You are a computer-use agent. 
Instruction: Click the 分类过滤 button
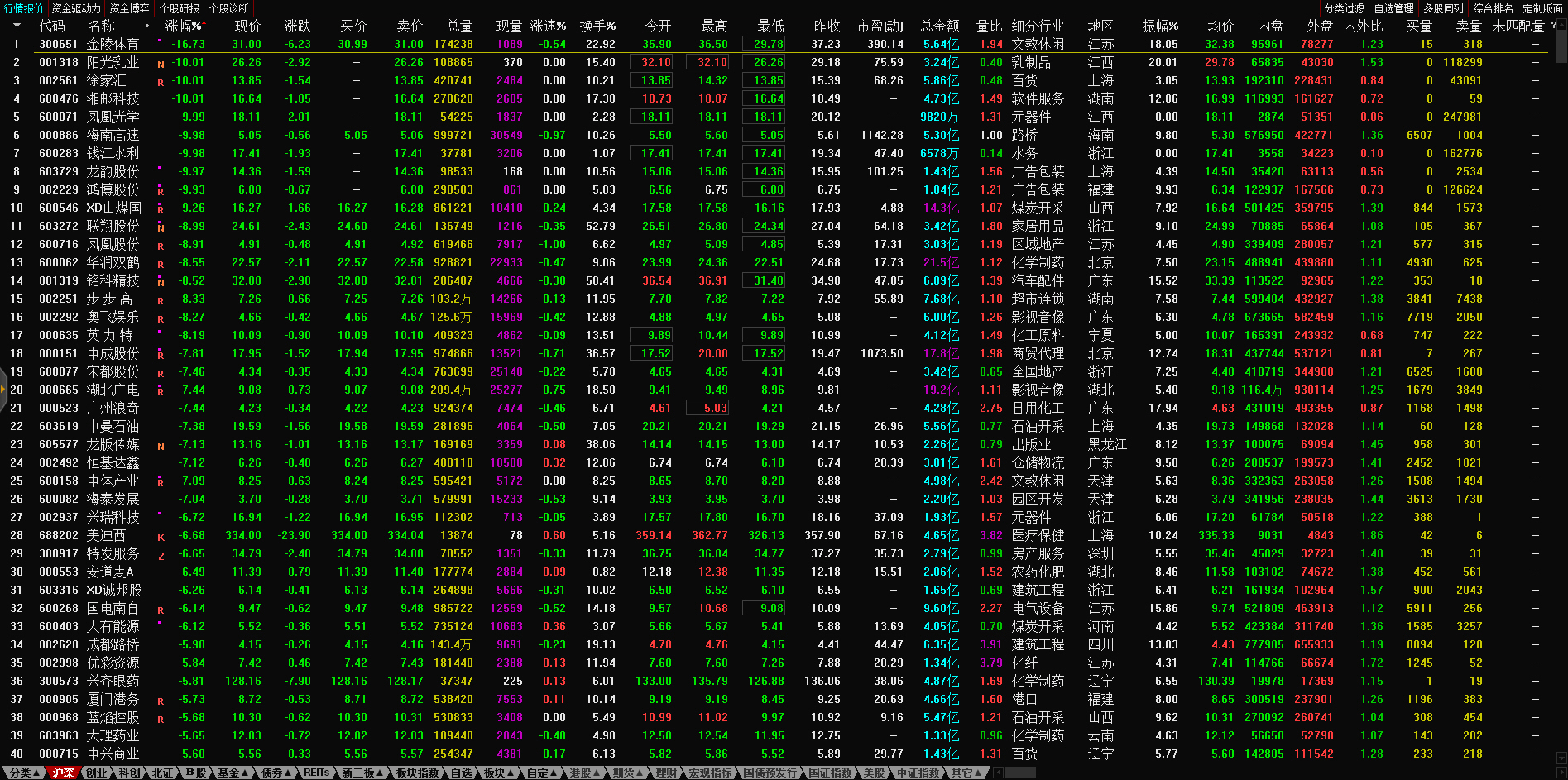point(1344,8)
